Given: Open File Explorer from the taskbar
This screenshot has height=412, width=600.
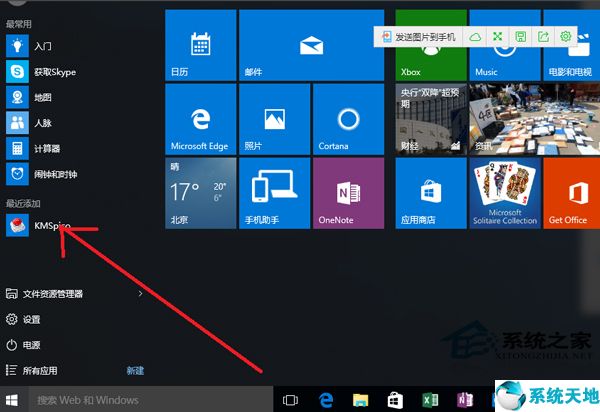Looking at the screenshot, I should click(x=360, y=400).
